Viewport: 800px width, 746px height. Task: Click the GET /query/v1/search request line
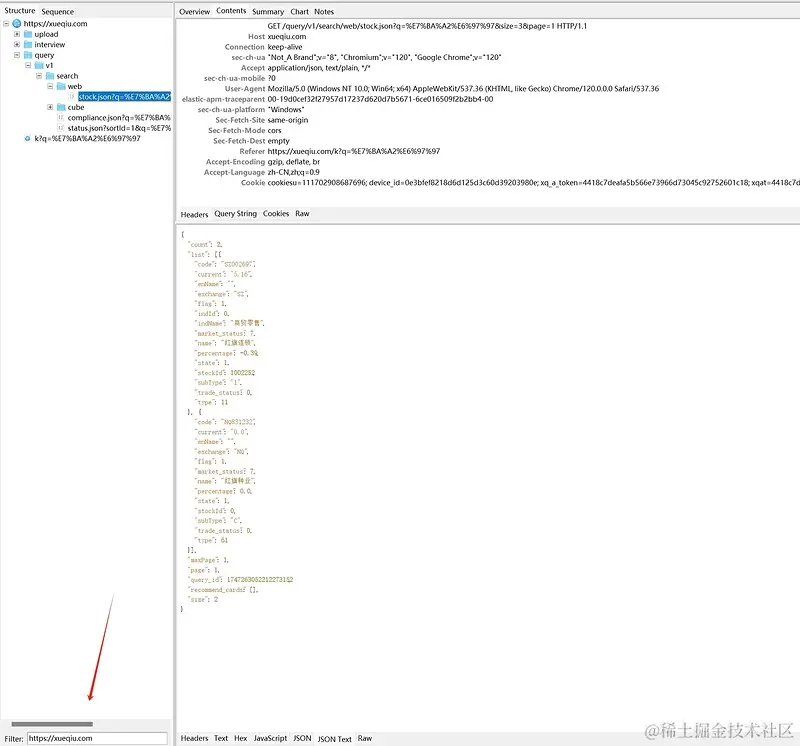click(x=427, y=26)
